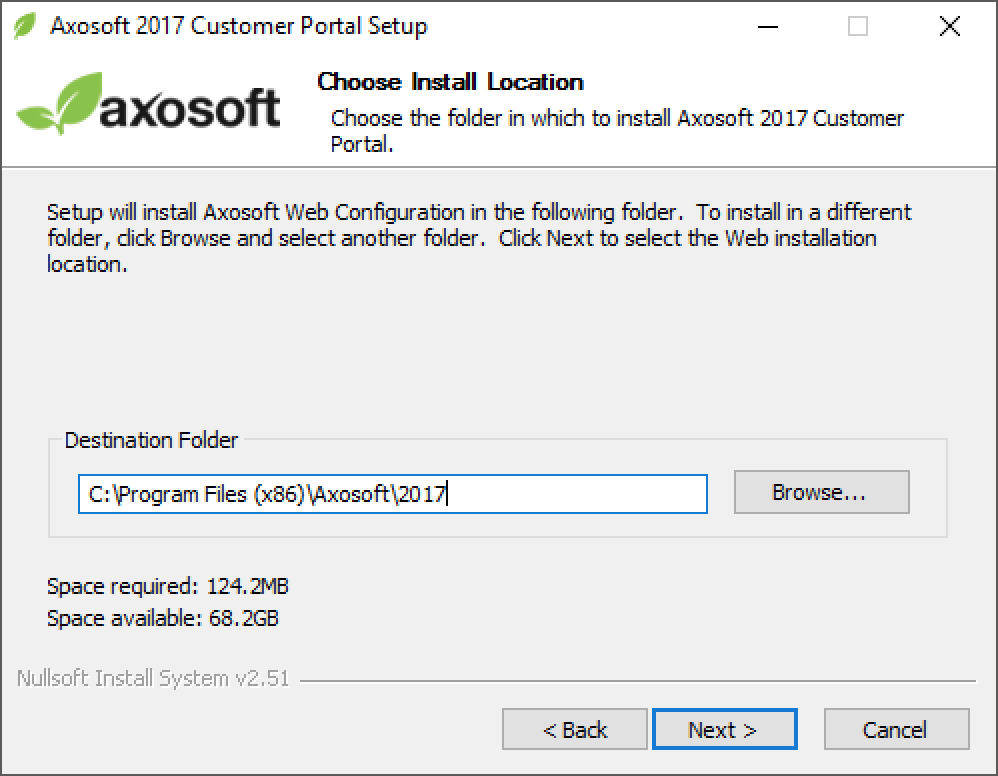The height and width of the screenshot is (776, 998).
Task: Open the Browse folder dialog
Action: tap(821, 492)
